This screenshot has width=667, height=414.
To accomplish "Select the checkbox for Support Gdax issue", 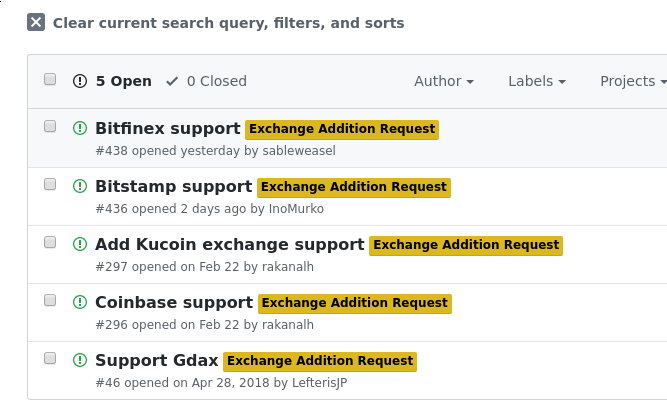I will pyautogui.click(x=50, y=358).
